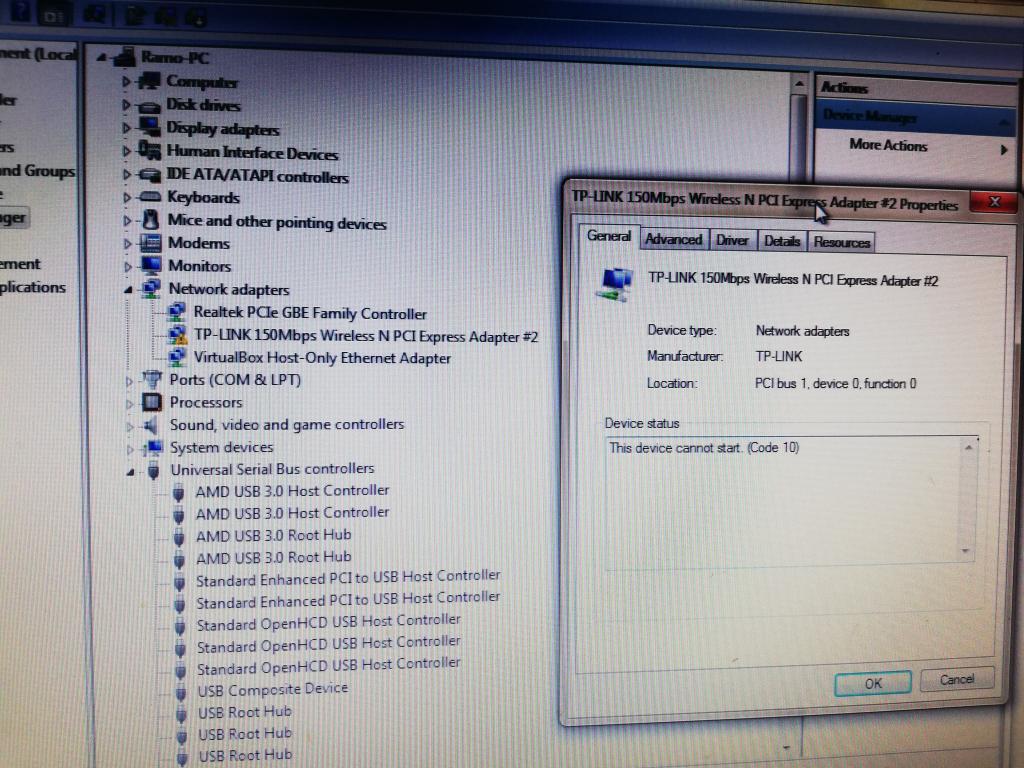Screen dimensions: 1024x768
Task: Expand the Ports (COM & LPT) category
Action: [128, 380]
